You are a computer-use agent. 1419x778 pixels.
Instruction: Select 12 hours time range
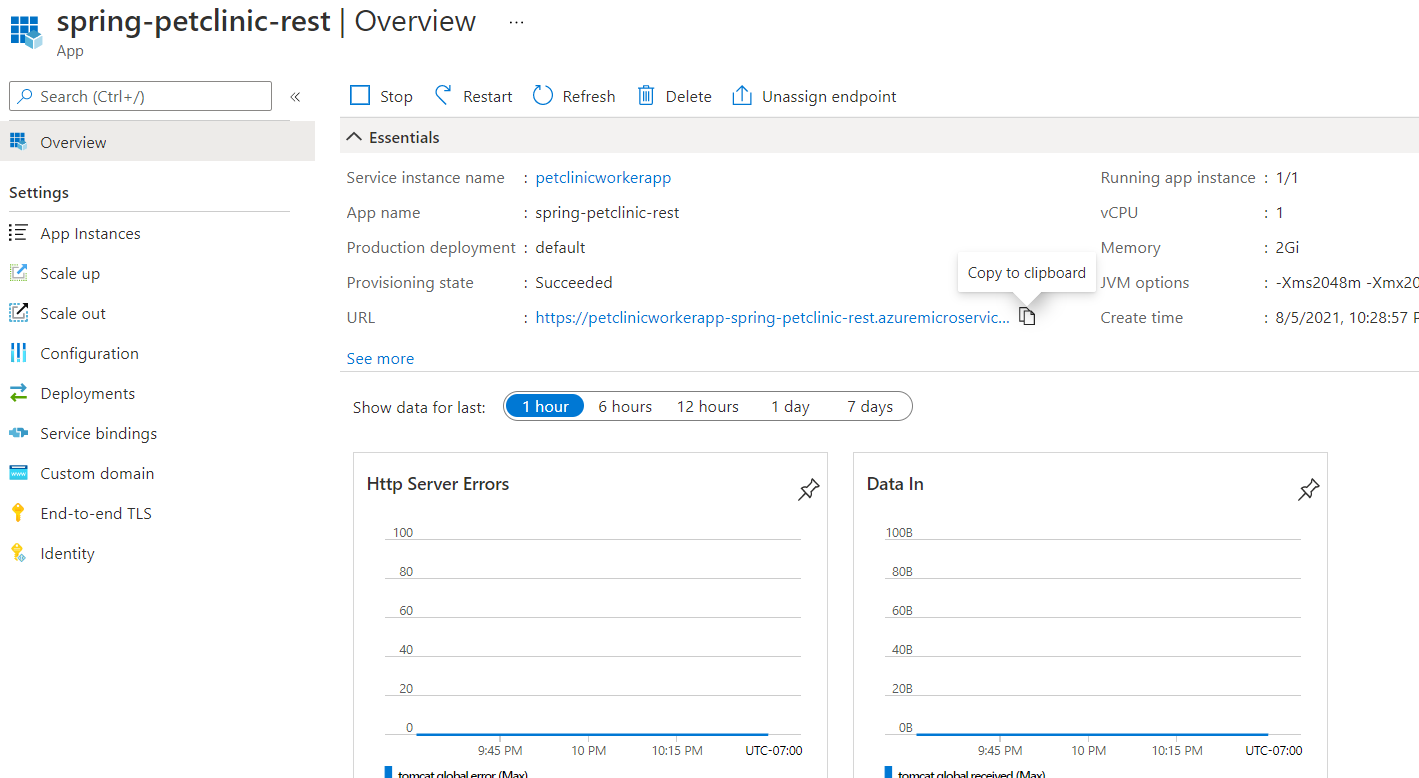[x=708, y=406]
